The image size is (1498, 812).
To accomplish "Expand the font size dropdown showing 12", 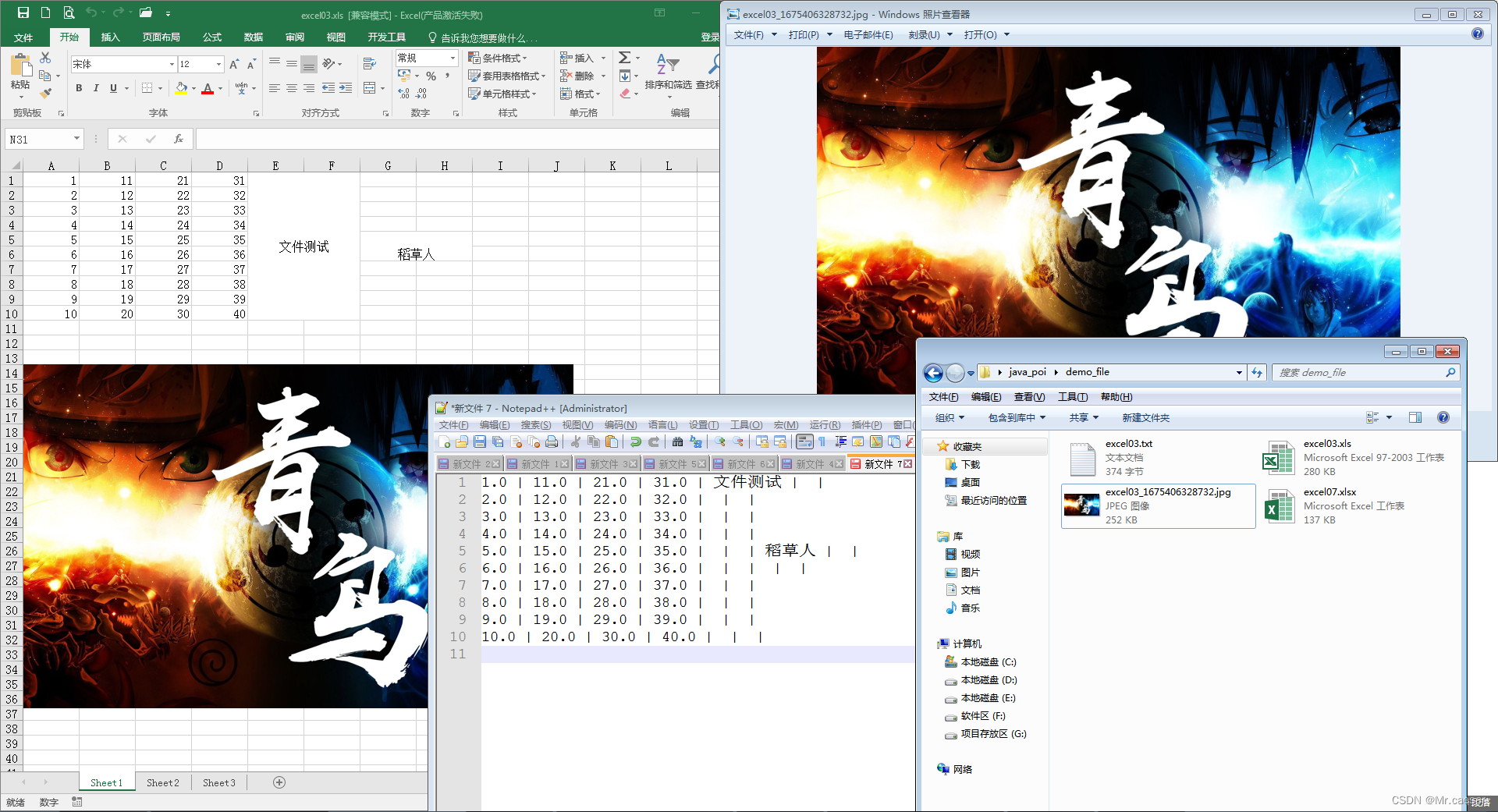I will click(x=217, y=64).
